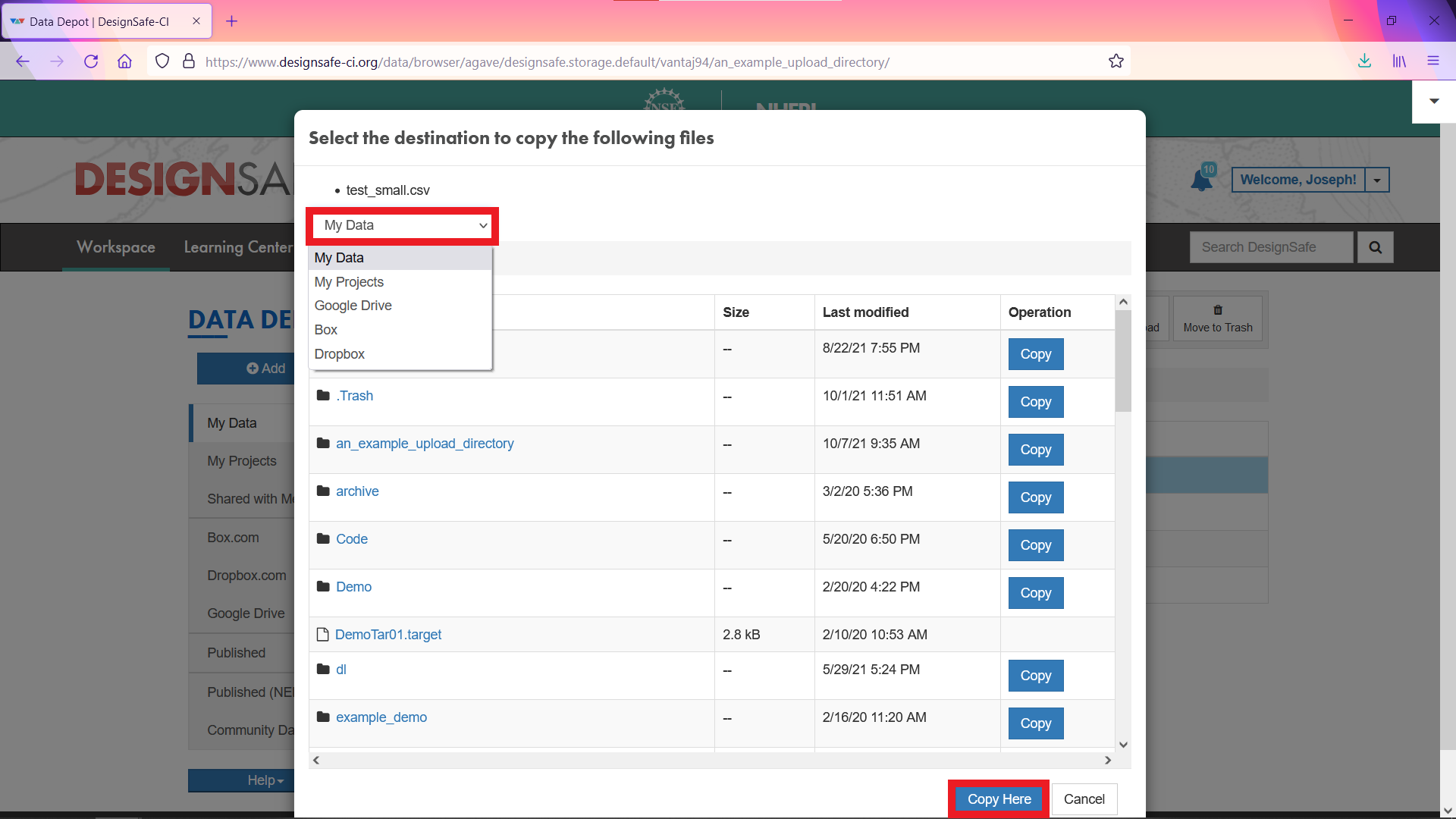
Task: Open Firefox downloads arrow icon
Action: tap(1364, 61)
